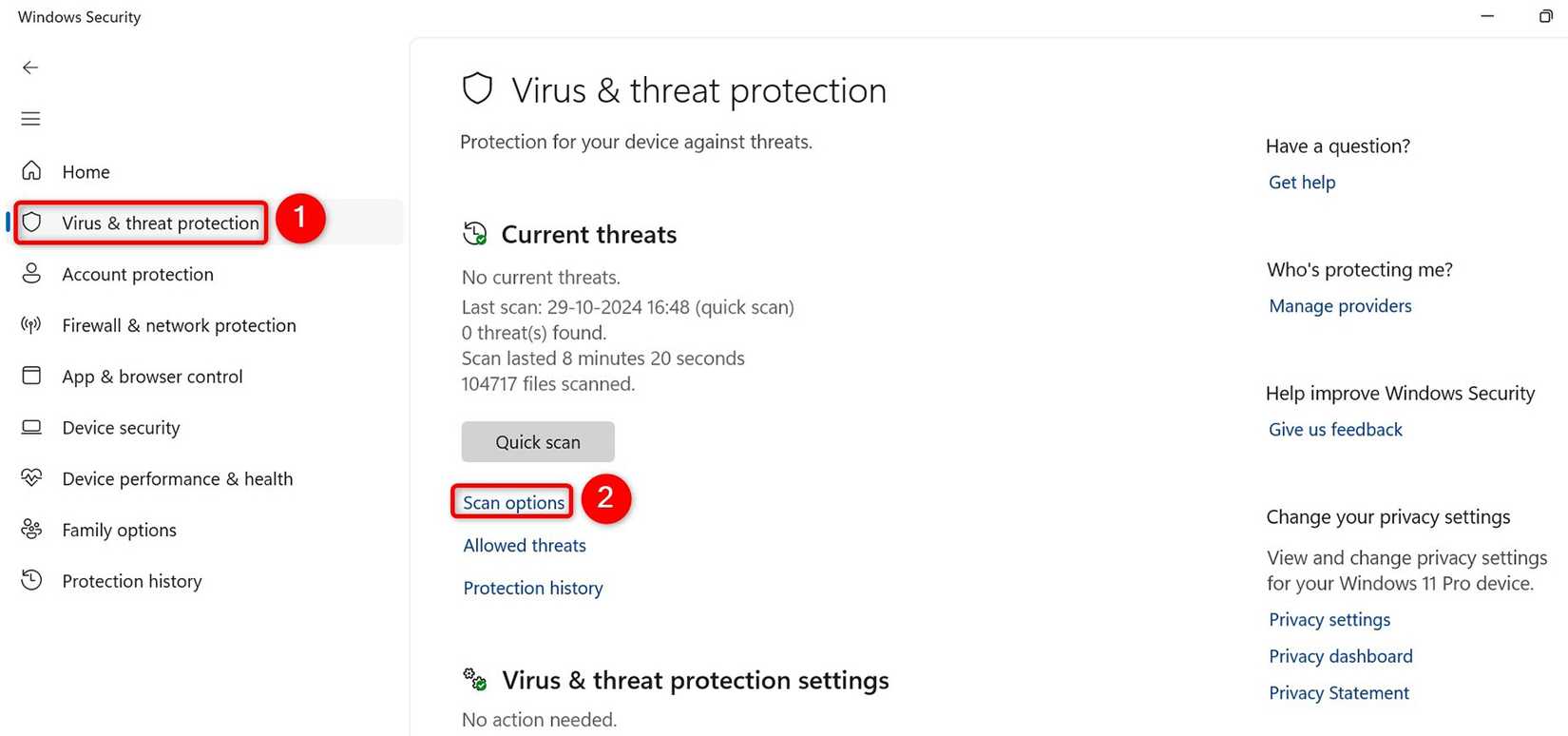Click the Get help link
The width and height of the screenshot is (1568, 736).
[x=1301, y=182]
